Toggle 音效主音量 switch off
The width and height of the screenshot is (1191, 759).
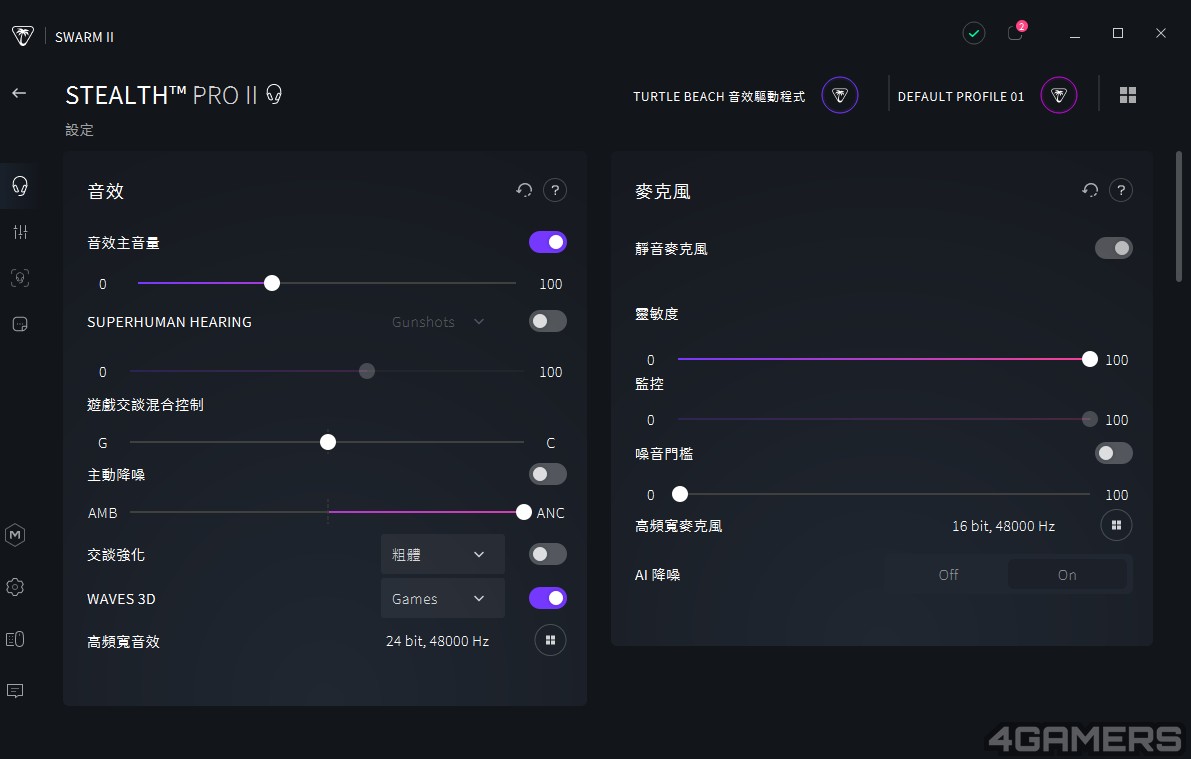tap(548, 242)
